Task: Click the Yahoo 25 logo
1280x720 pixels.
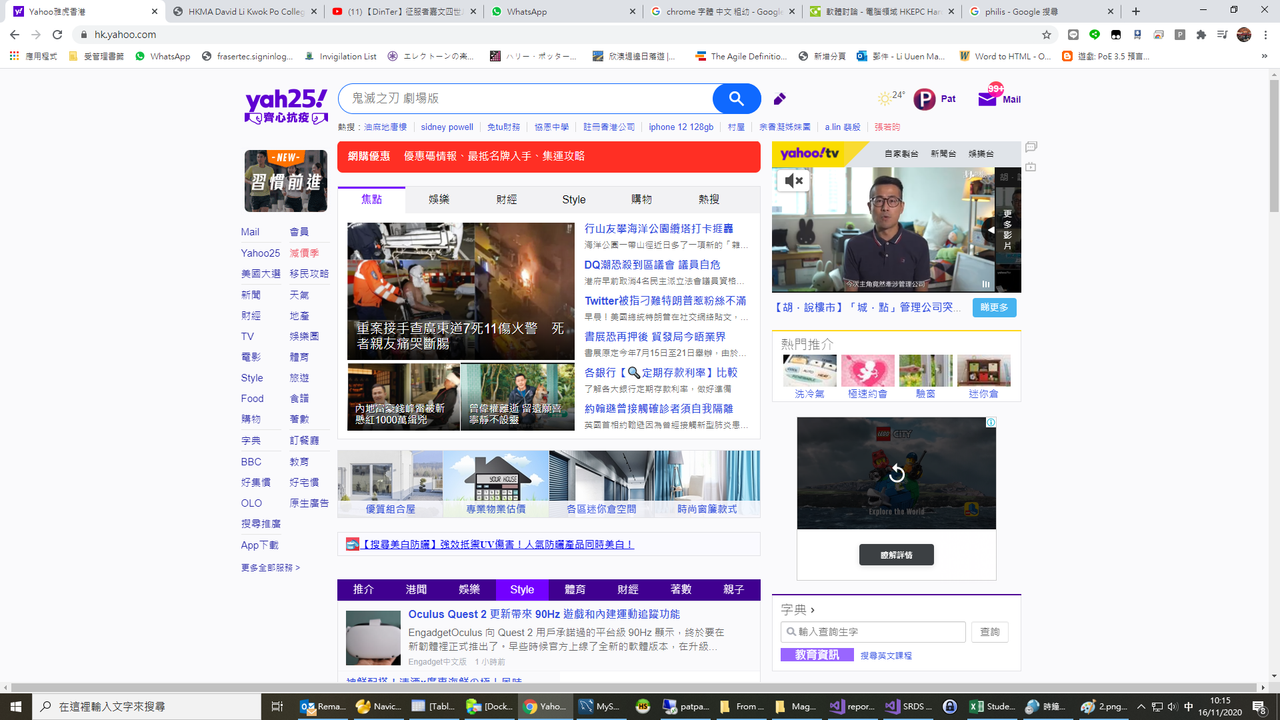Action: (286, 105)
